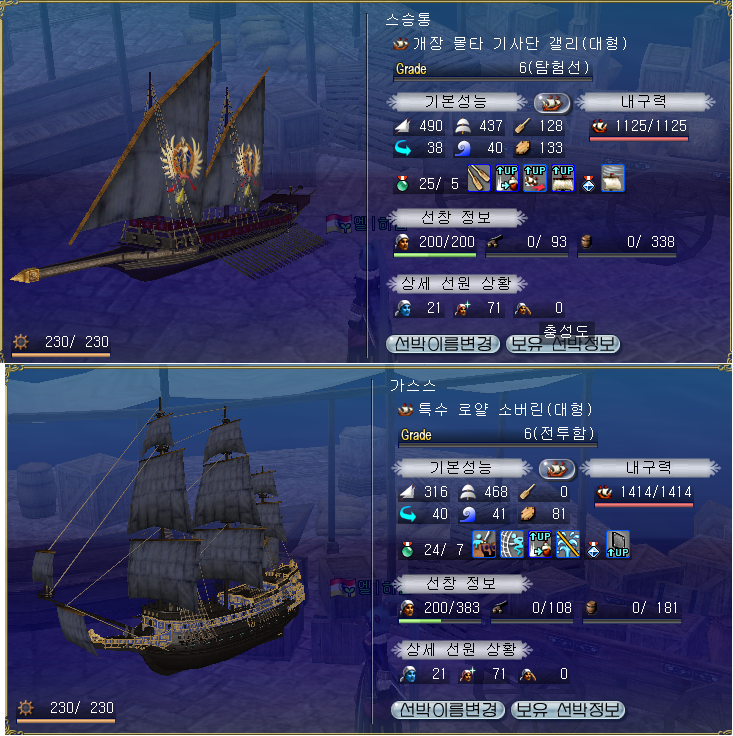
Task: Select the net-climbing sailor skill icon
Action: click(512, 544)
